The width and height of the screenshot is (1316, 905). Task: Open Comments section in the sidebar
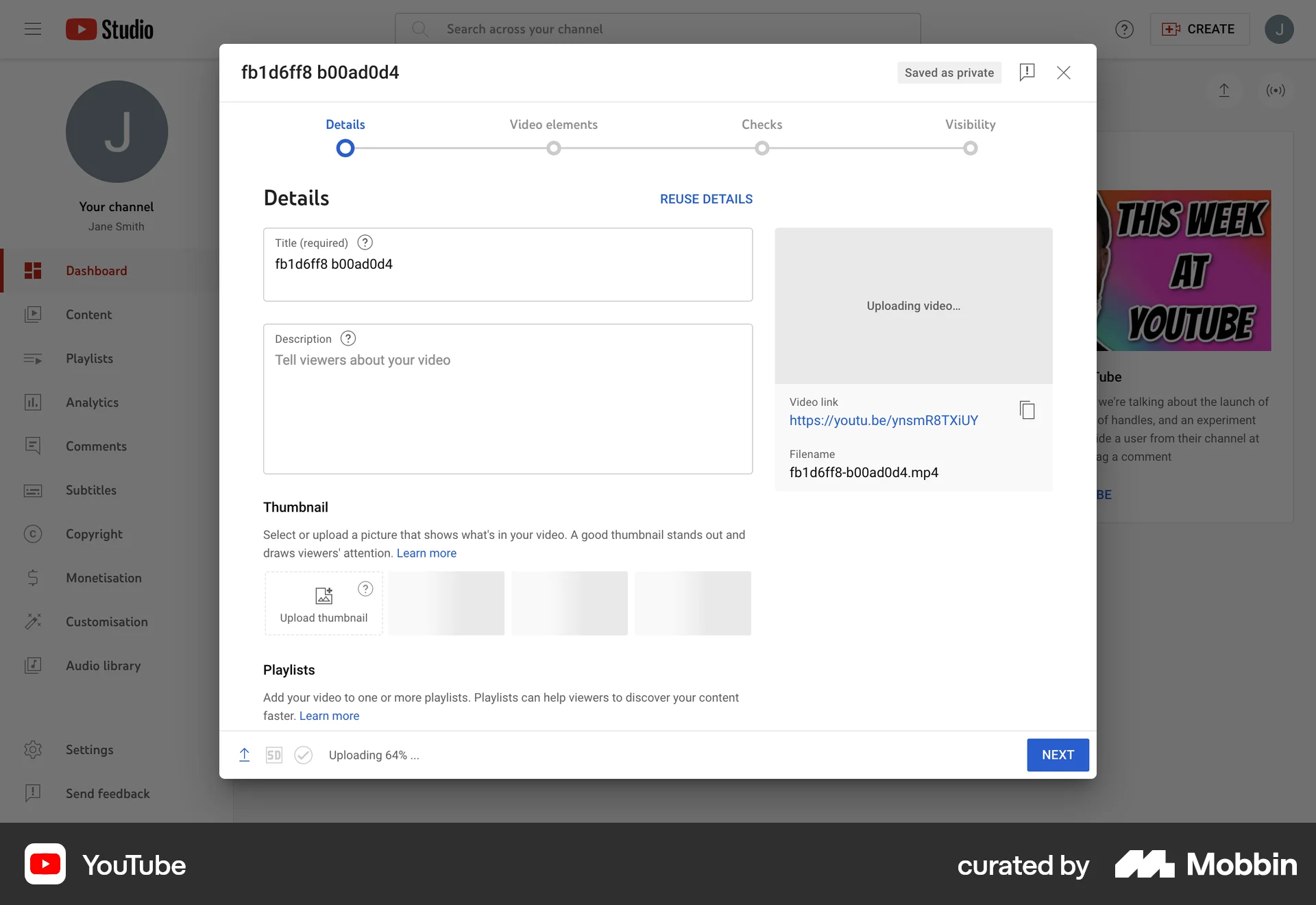tap(34, 446)
